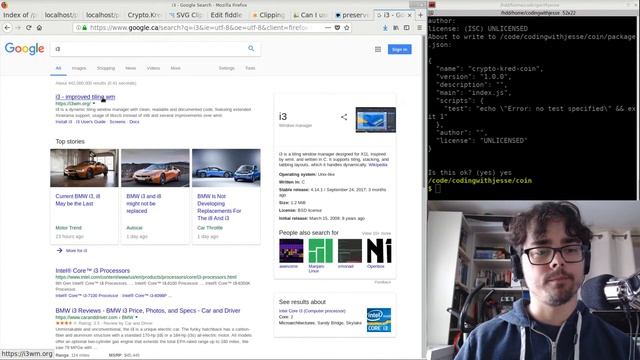Click the browser forward arrow
The width and height of the screenshot is (640, 360).
pyautogui.click(x=18, y=28)
